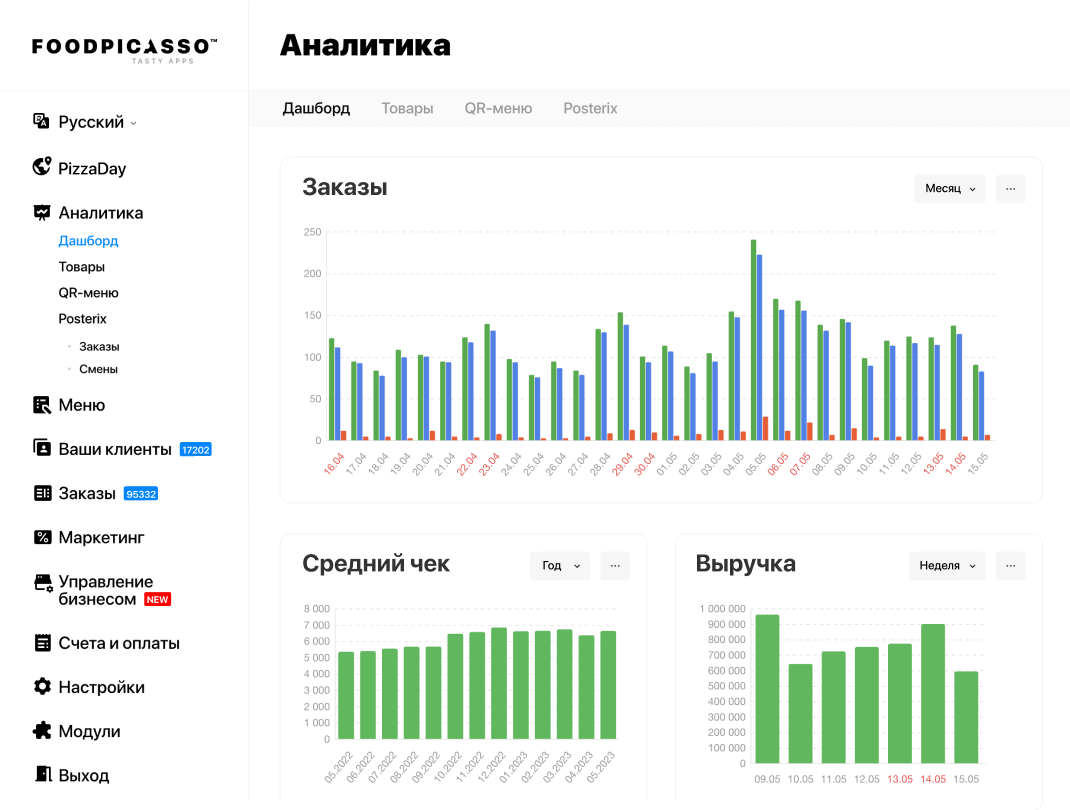Image resolution: width=1070 pixels, height=810 pixels.
Task: Click the Ваши клиенты contacts icon
Action: point(41,448)
